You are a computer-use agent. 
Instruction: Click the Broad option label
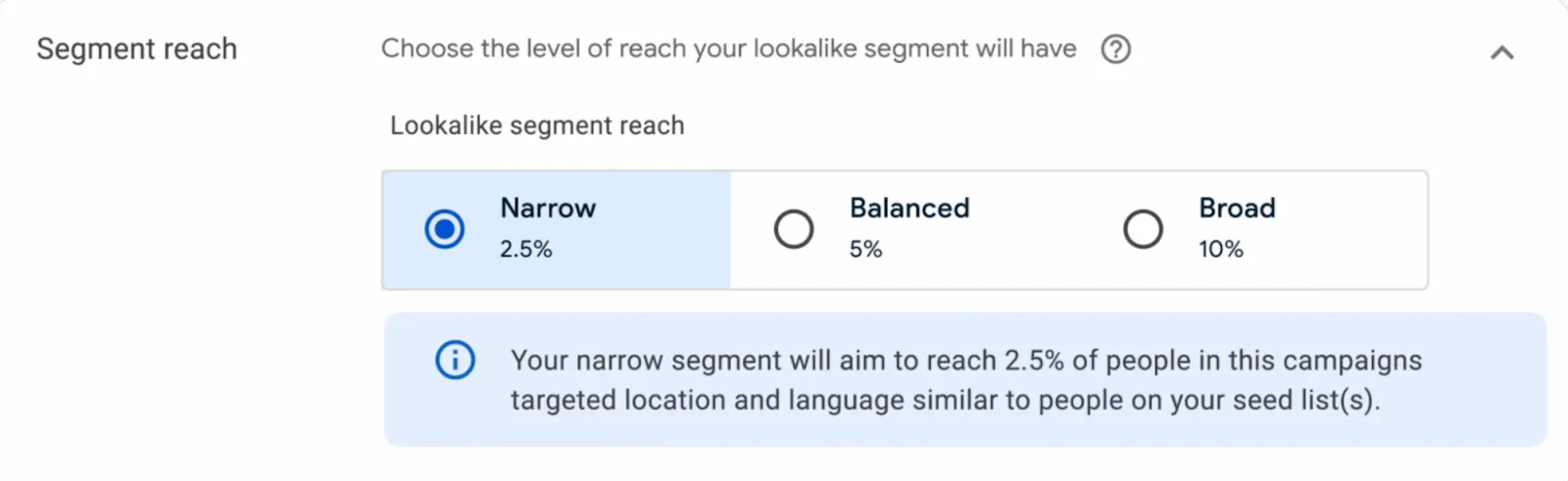[x=1237, y=208]
